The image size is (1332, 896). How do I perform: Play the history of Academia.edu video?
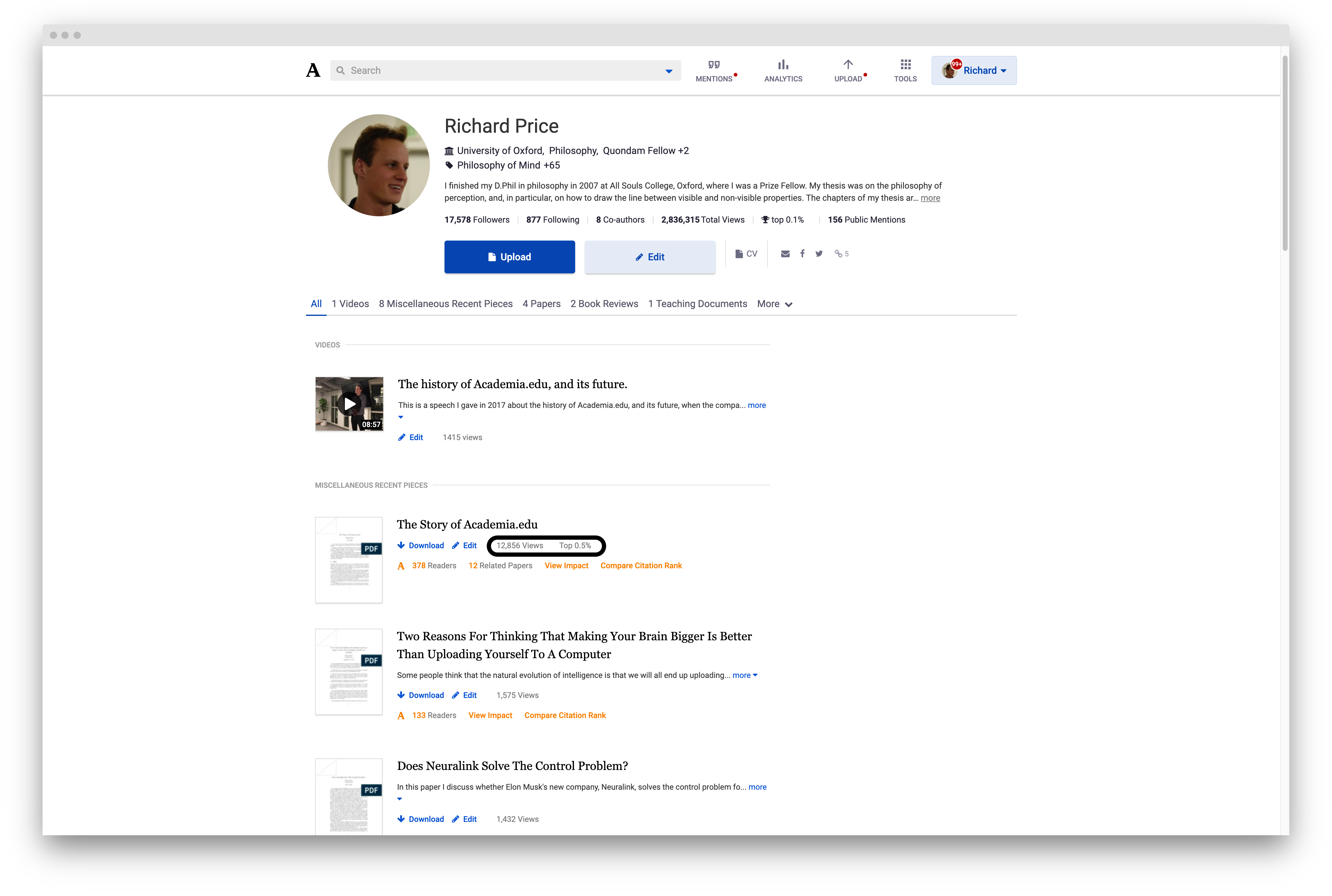pyautogui.click(x=349, y=404)
